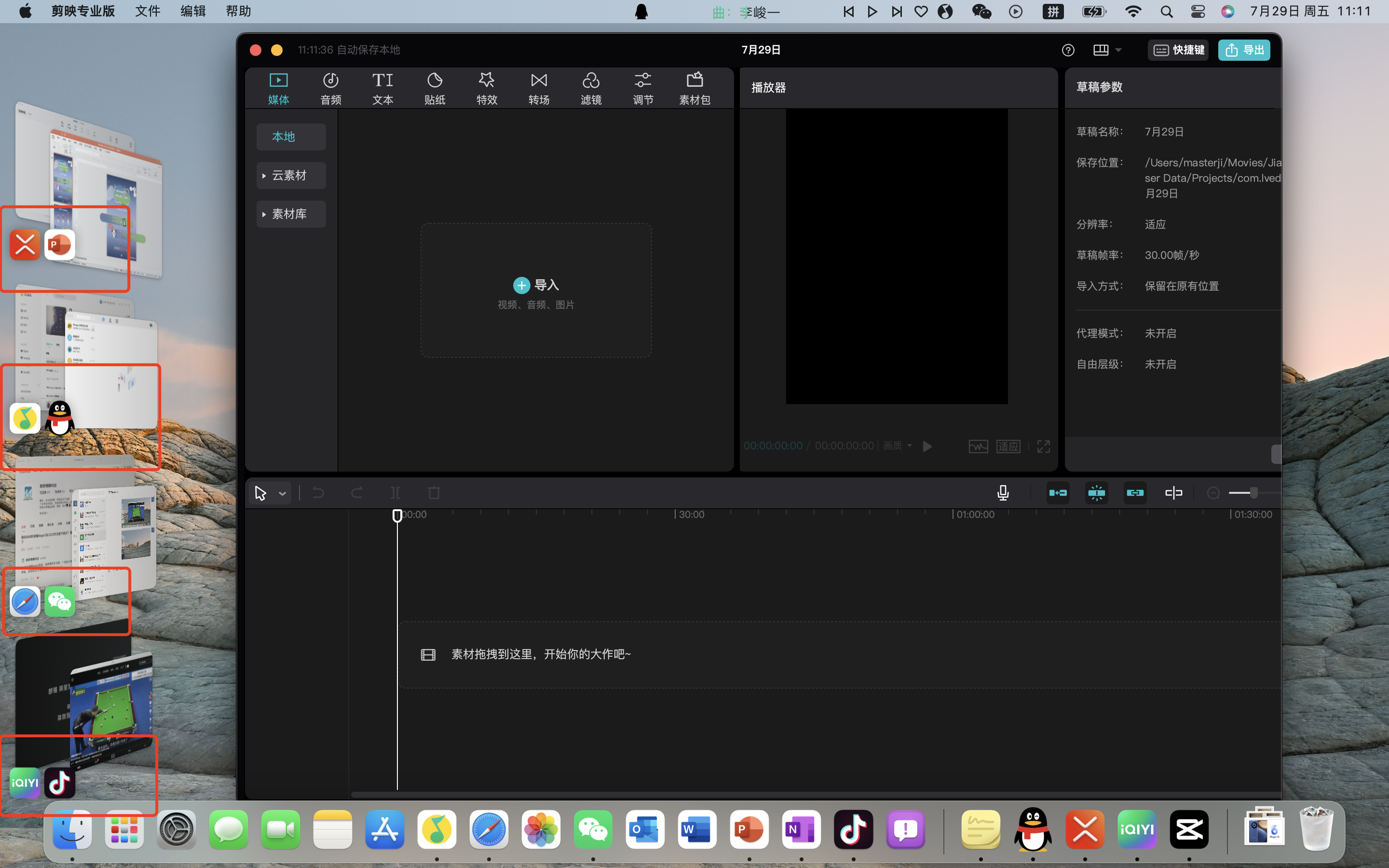Open the 文件 menu
1389x868 pixels.
[148, 12]
